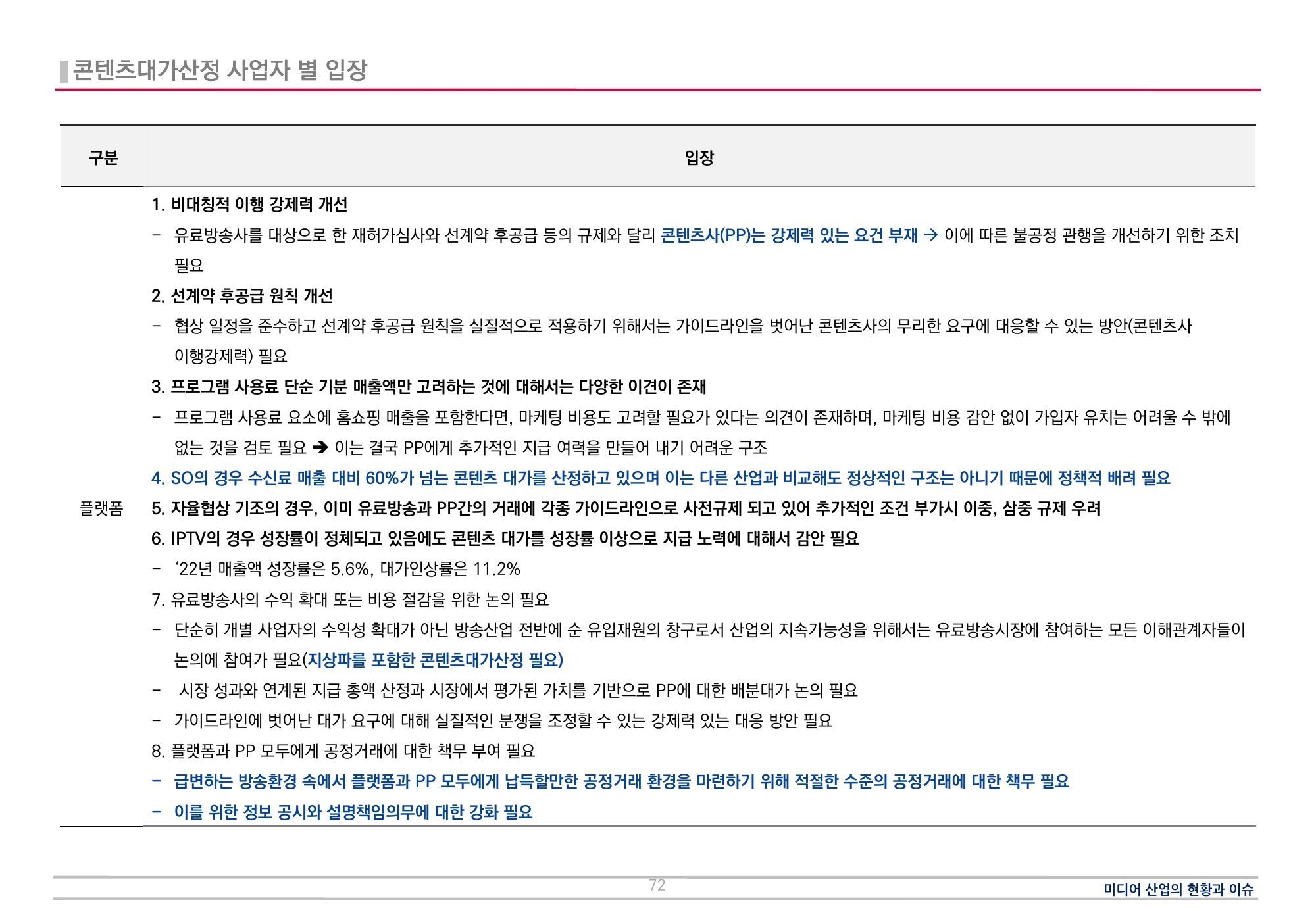Click the line starting 단순히 개별 사업자의 수익성
This screenshot has width=1316, height=911.
[709, 630]
